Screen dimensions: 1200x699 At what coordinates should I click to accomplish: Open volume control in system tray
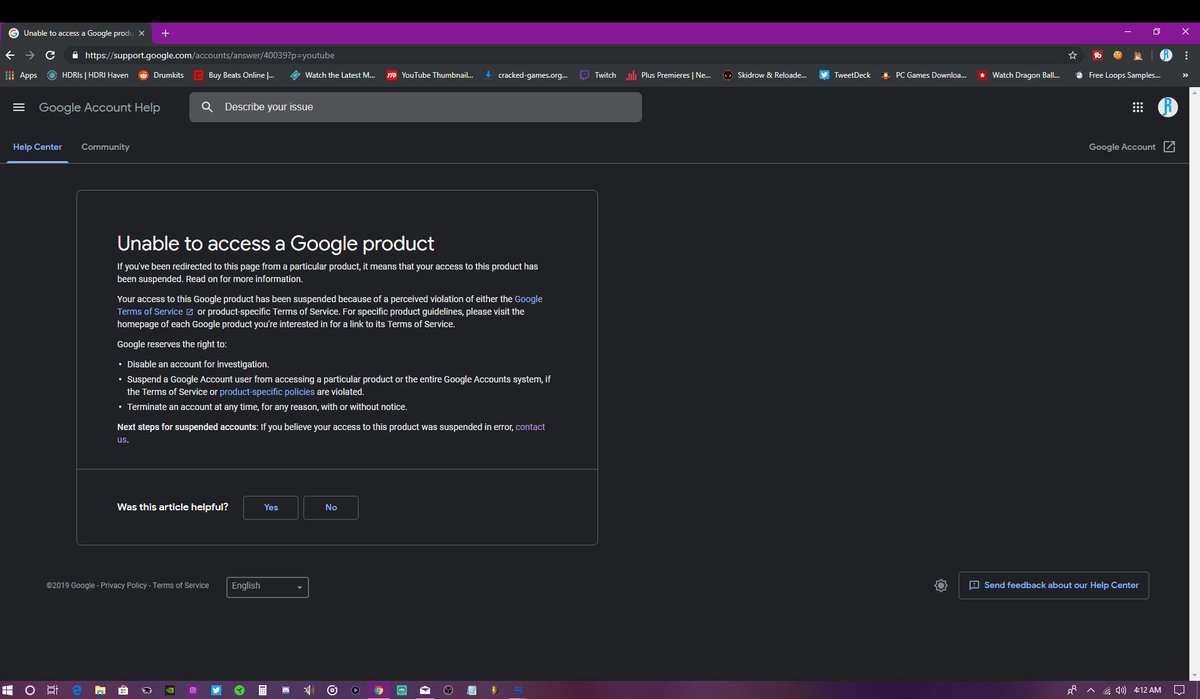pos(1121,690)
